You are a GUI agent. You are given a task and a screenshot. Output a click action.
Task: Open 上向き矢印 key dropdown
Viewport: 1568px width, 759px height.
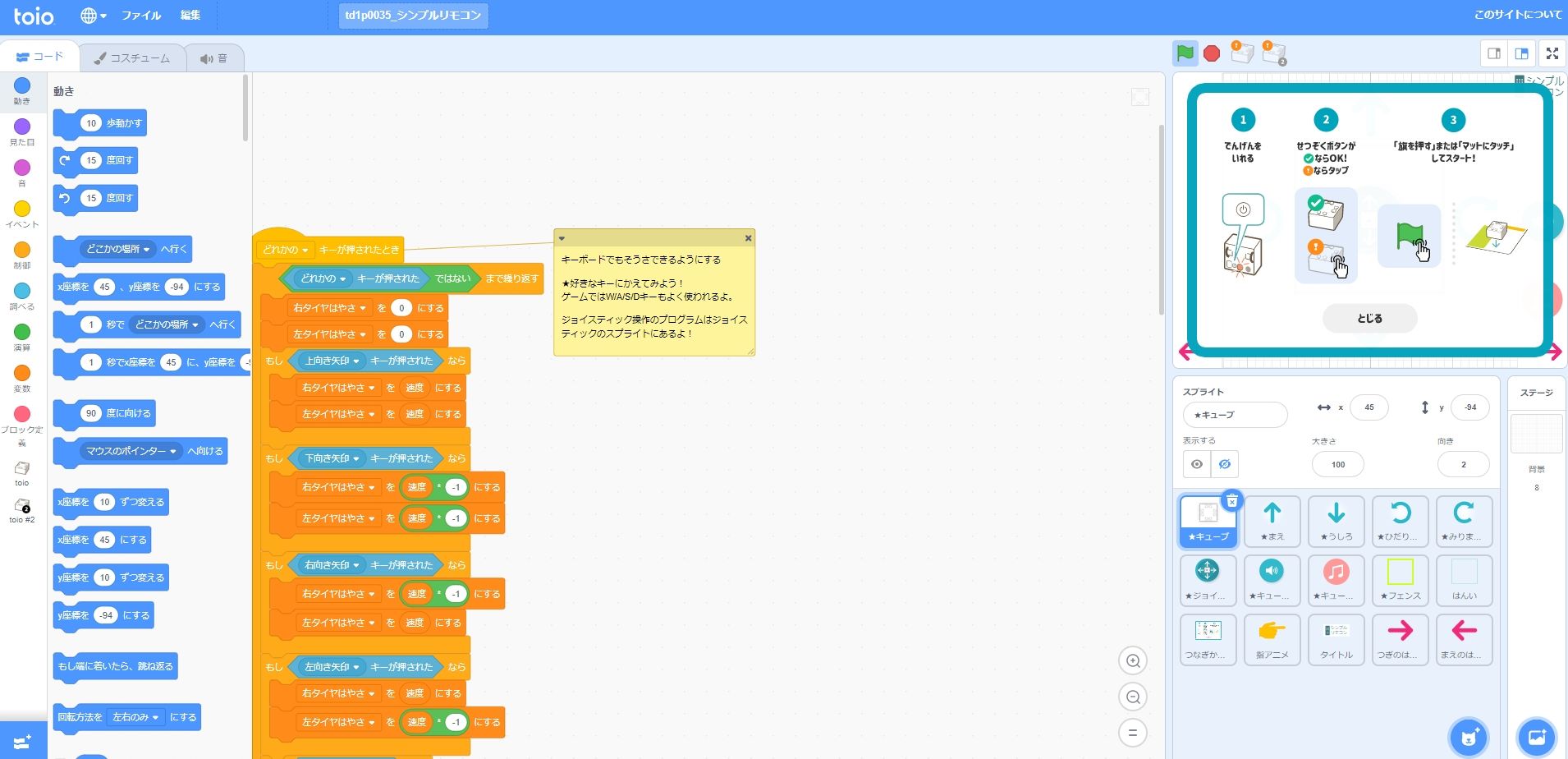tap(332, 361)
